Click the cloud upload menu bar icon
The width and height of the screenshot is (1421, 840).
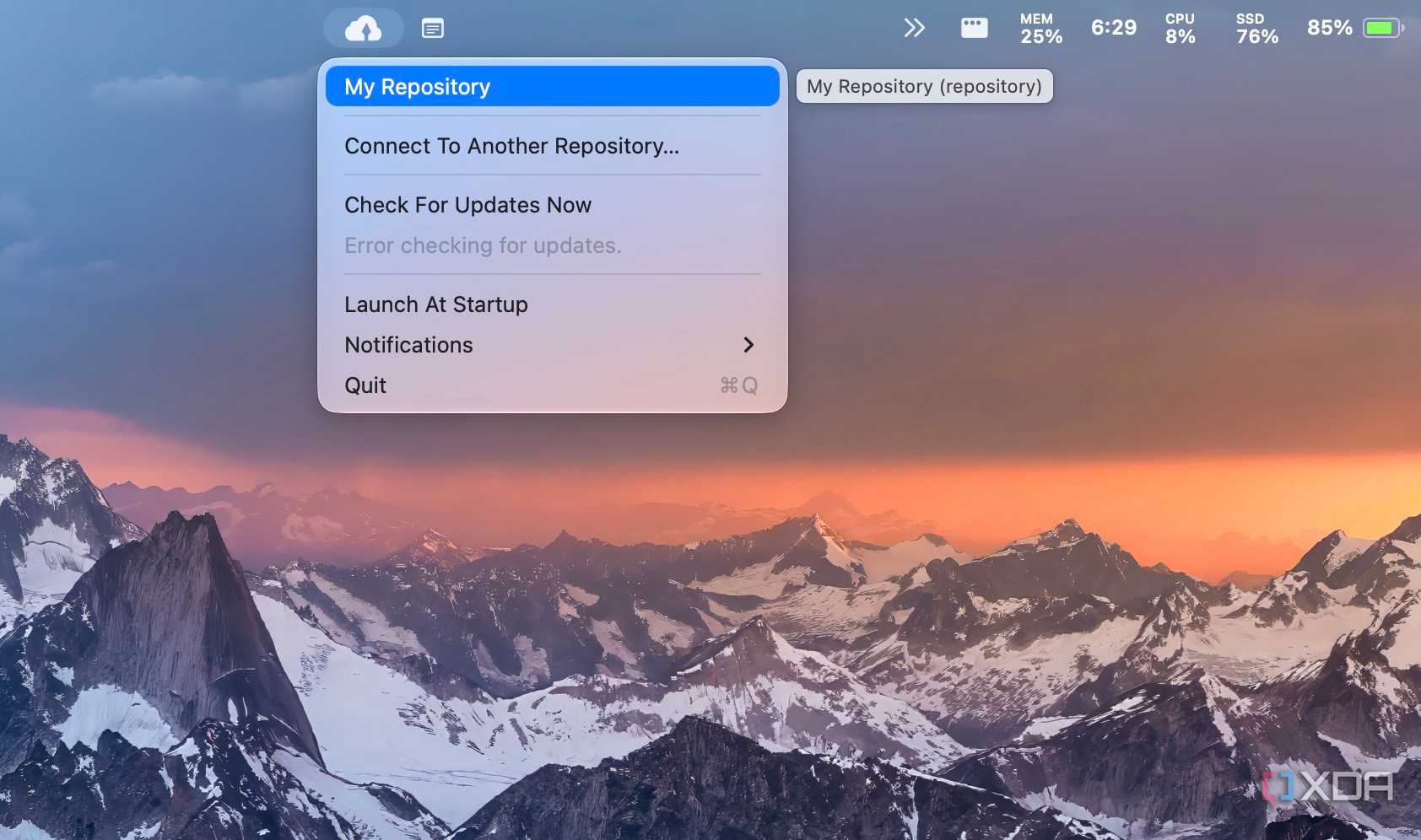[364, 29]
